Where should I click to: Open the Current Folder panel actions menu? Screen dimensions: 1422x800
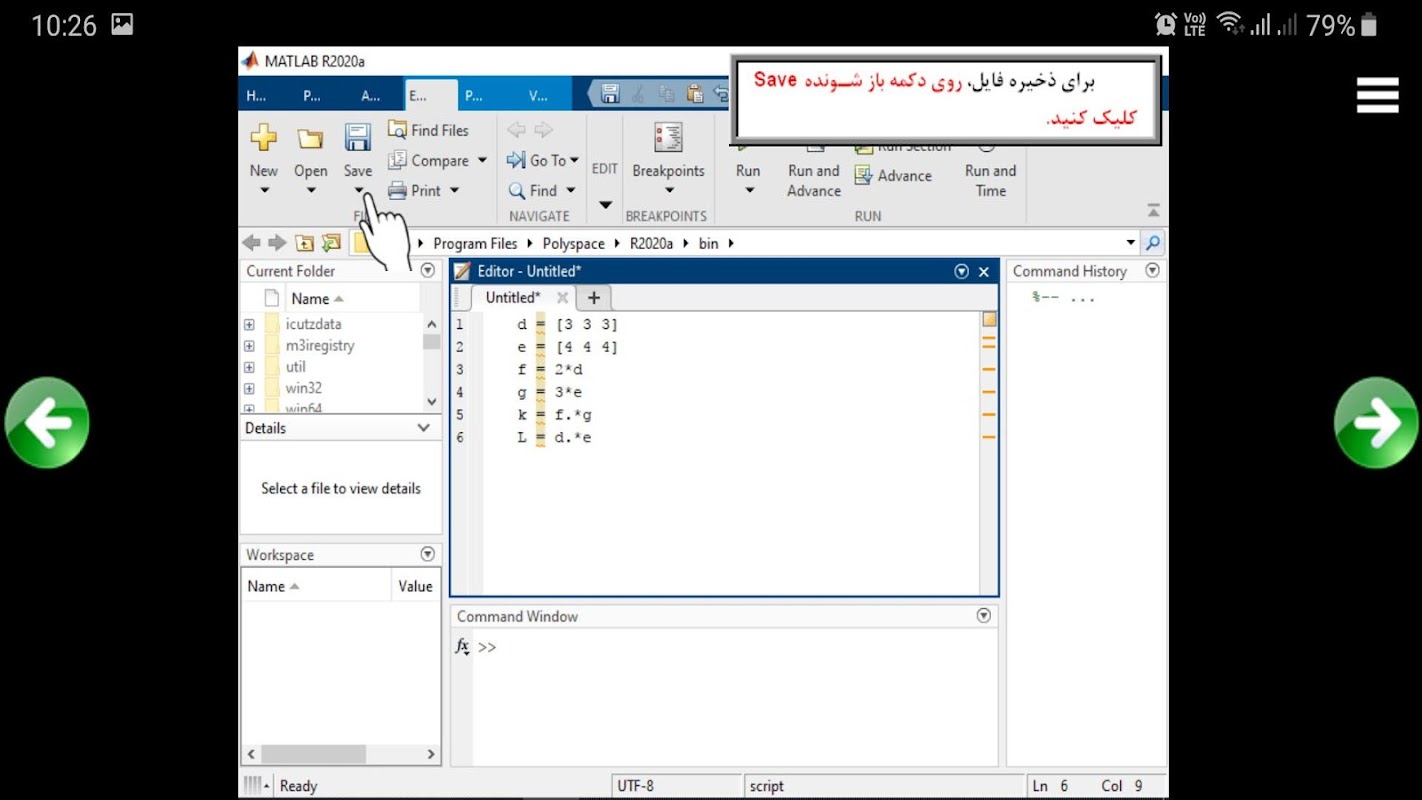[x=428, y=271]
